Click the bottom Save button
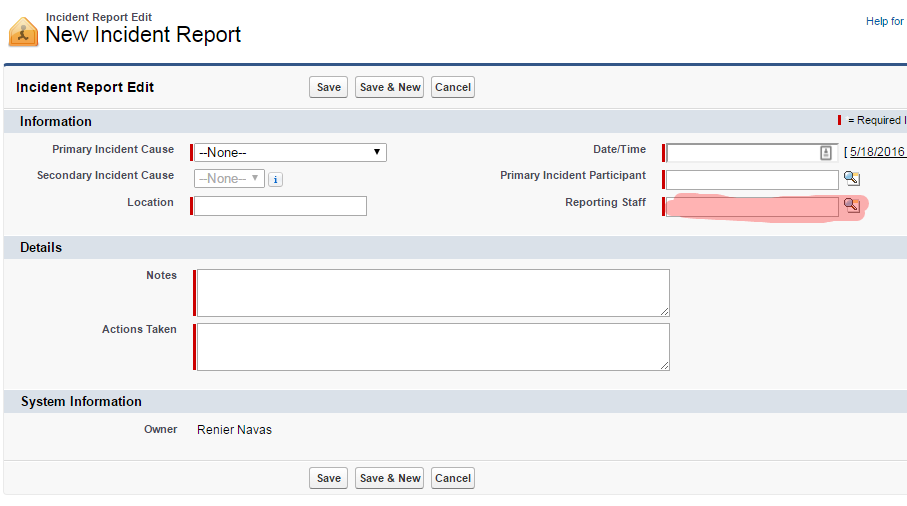907x506 pixels. [x=329, y=478]
